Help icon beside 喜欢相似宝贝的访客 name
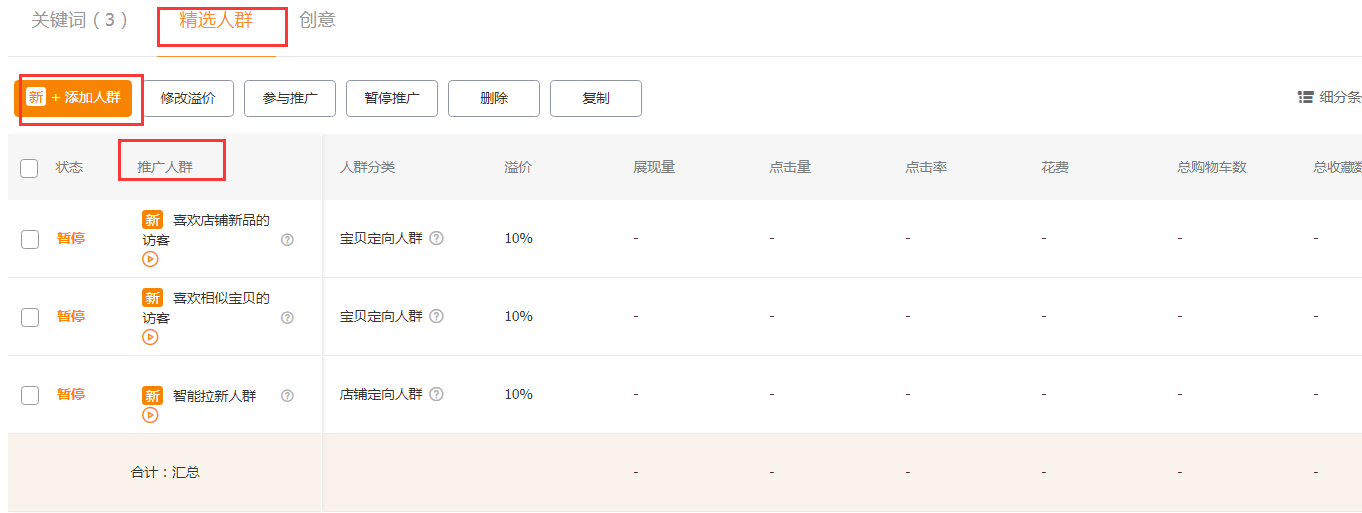1362x513 pixels. pyautogui.click(x=287, y=317)
